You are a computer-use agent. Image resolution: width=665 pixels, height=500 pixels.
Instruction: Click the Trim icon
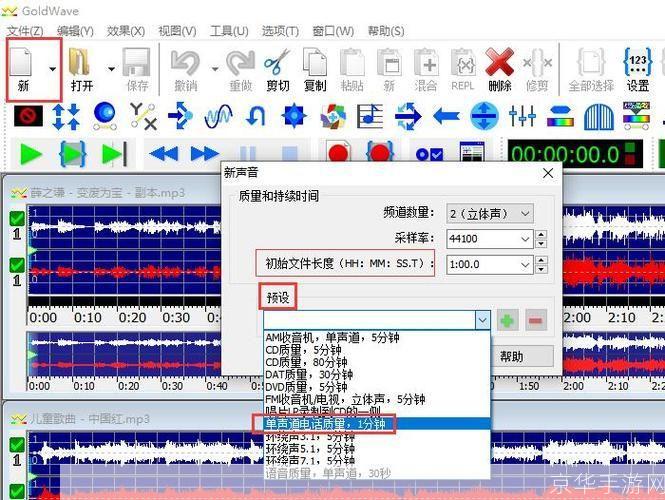pos(537,63)
